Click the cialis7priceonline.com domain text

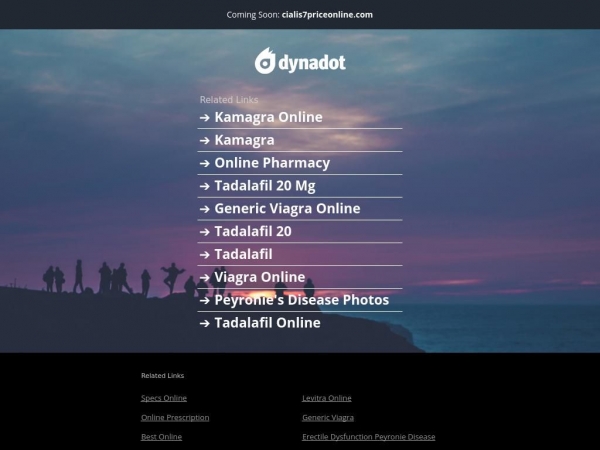point(327,15)
